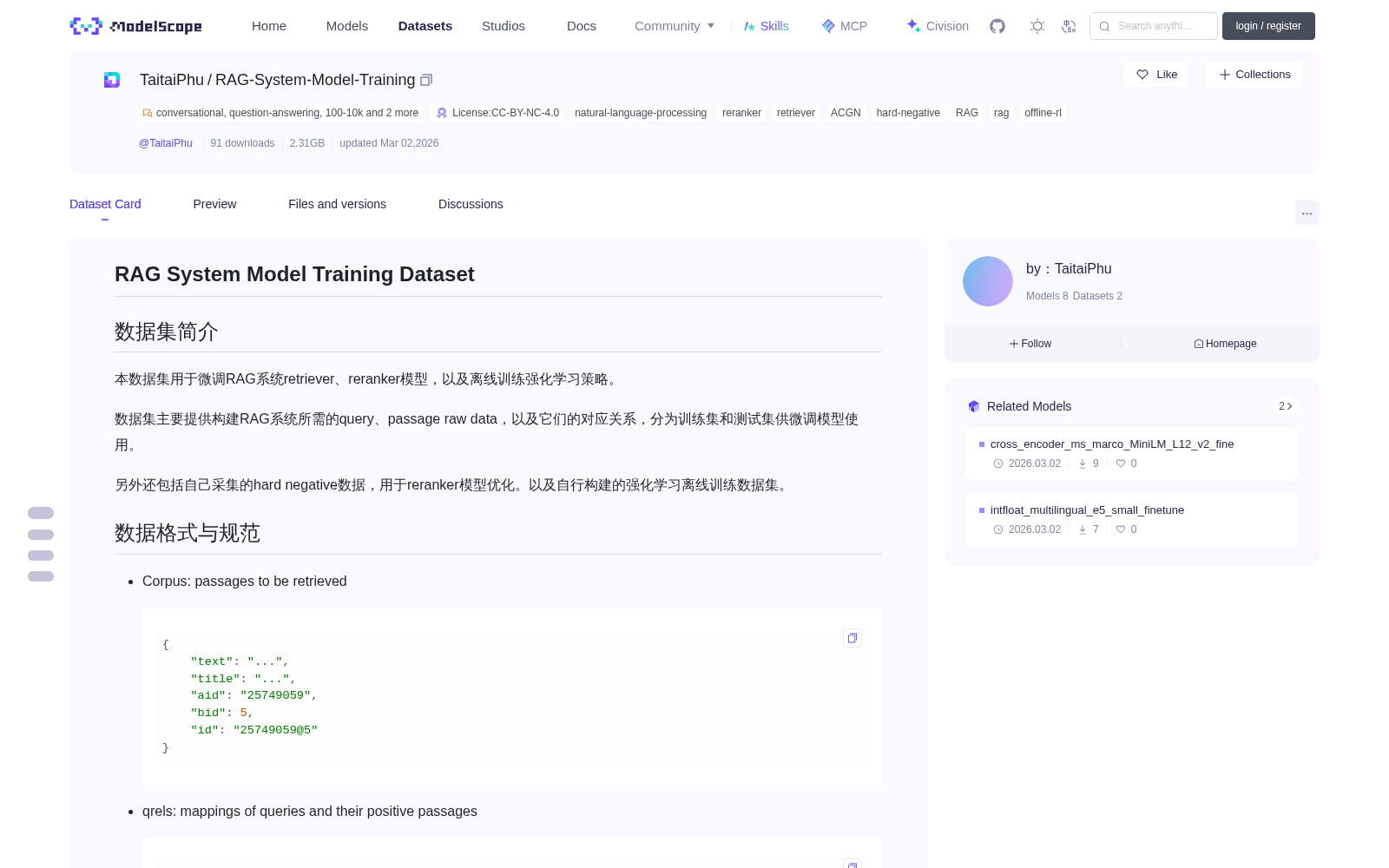This screenshot has width=1389, height=868.
Task: Click the 'by：TaitaiPhu' author name
Action: click(x=1069, y=269)
